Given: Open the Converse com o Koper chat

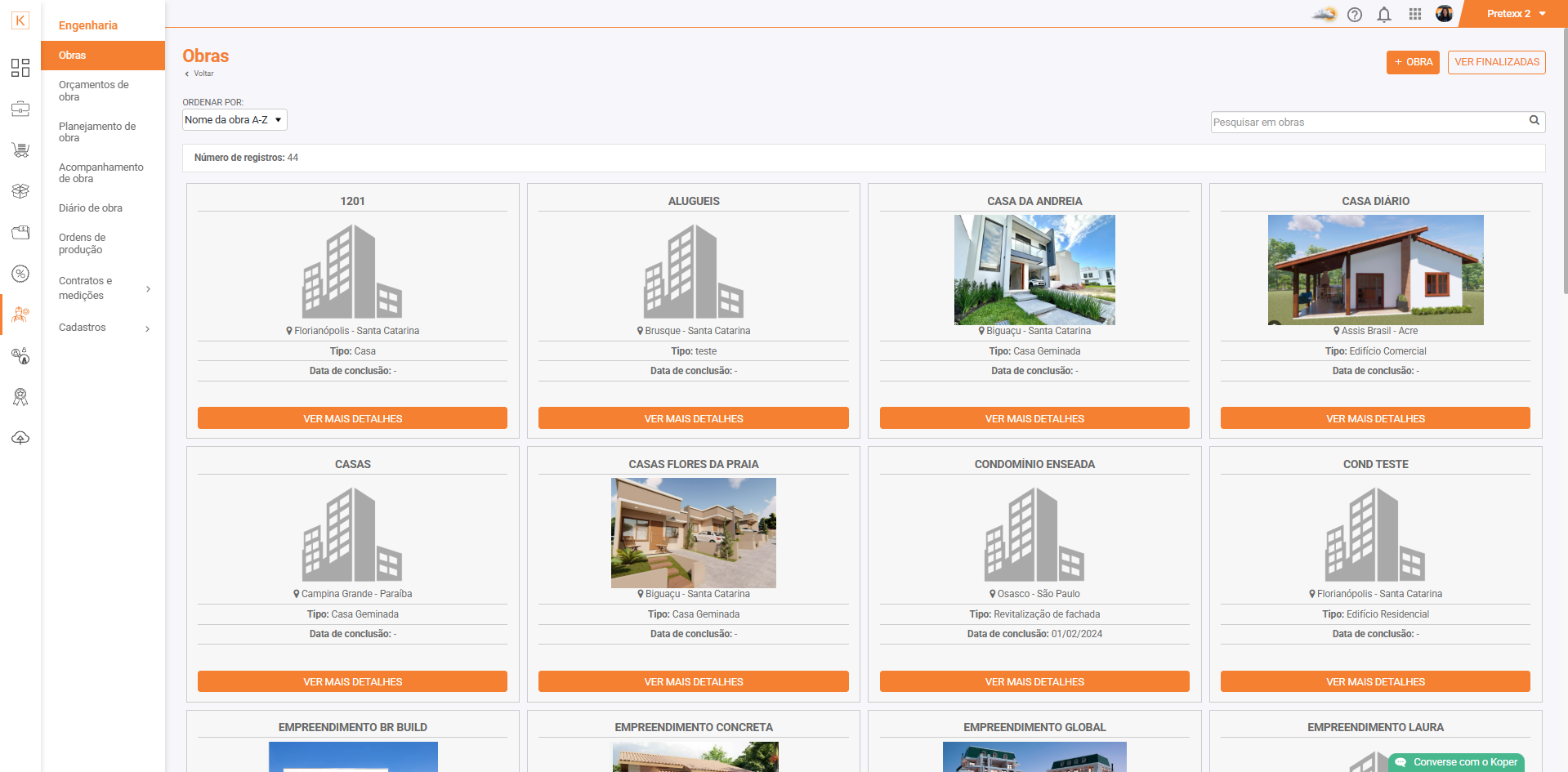Looking at the screenshot, I should 1456,762.
